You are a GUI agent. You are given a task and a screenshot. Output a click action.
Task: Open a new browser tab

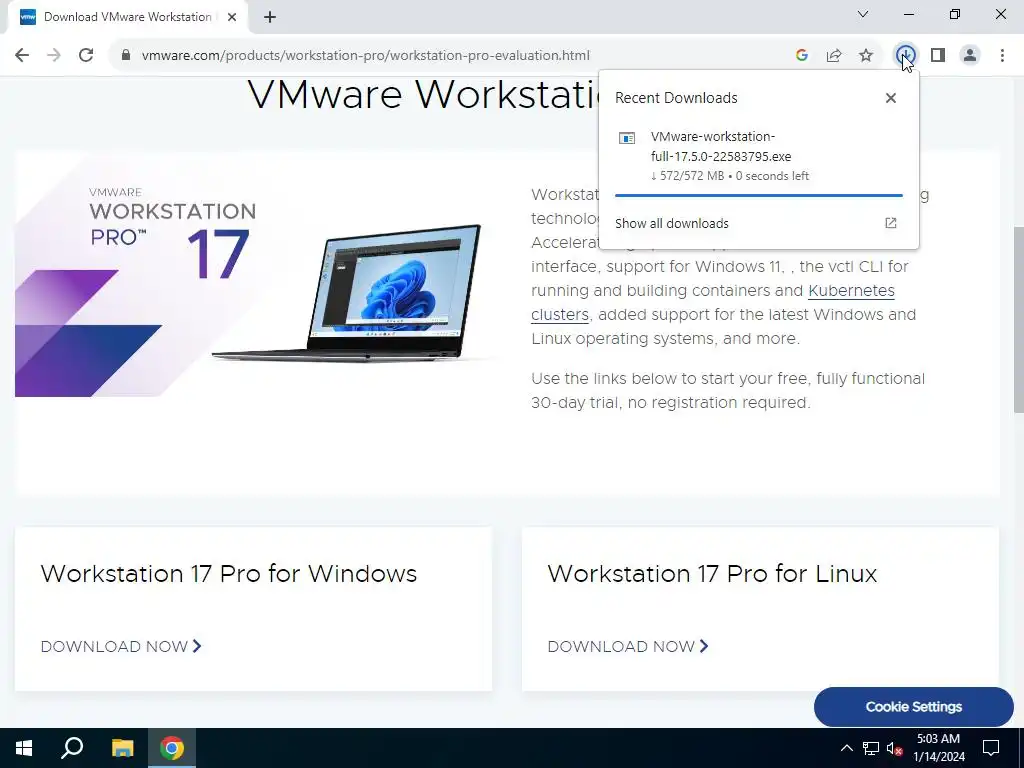pos(270,17)
